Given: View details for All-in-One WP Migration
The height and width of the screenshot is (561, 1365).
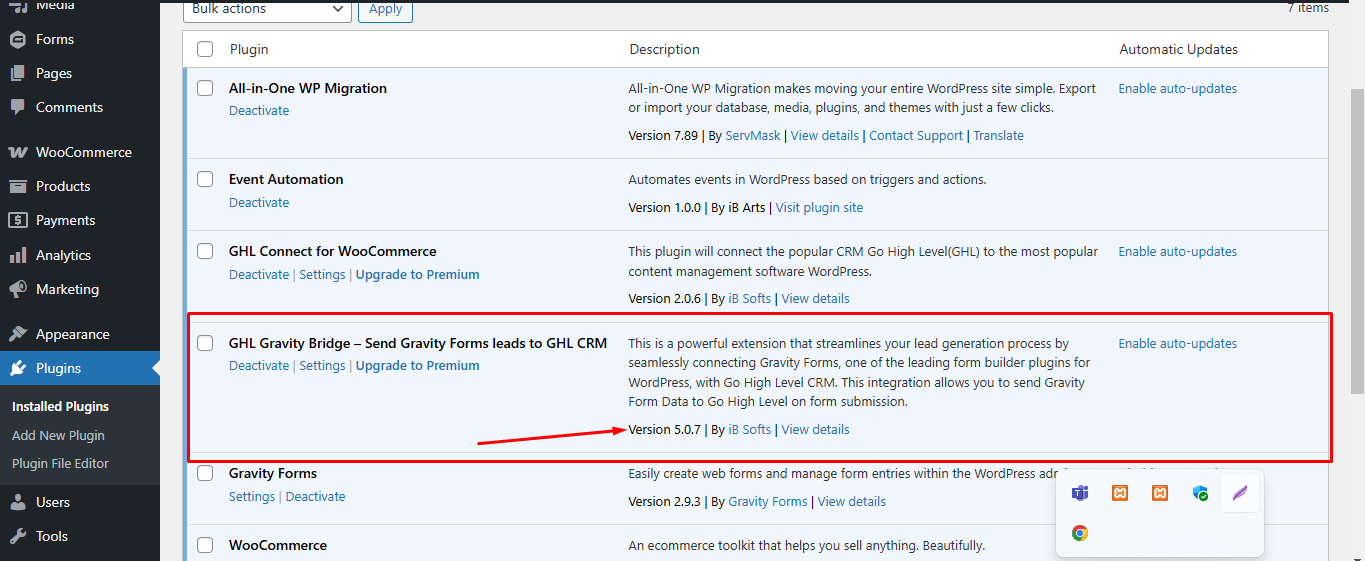Looking at the screenshot, I should 825,136.
